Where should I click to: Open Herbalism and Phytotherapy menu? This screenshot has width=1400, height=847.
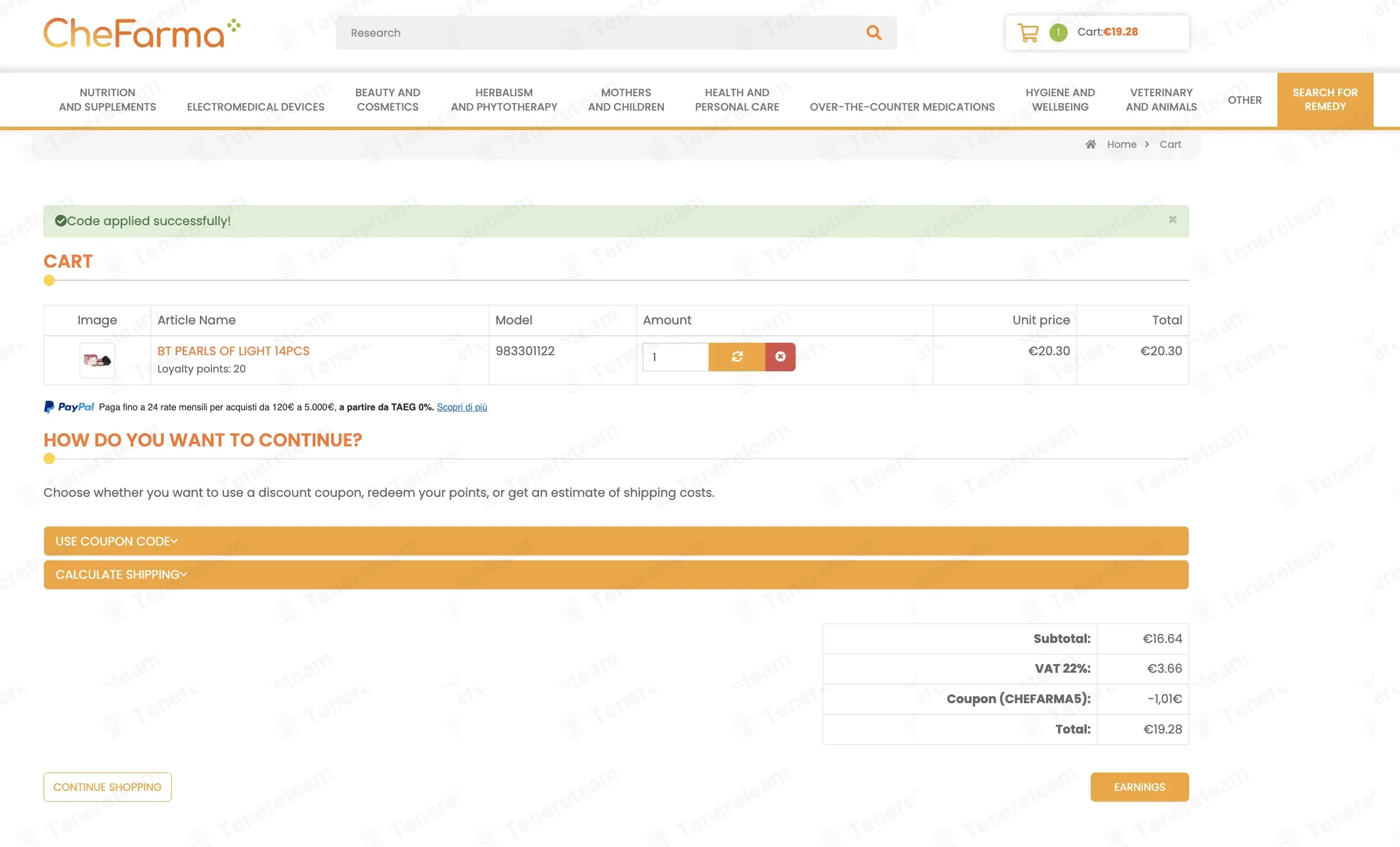(504, 100)
